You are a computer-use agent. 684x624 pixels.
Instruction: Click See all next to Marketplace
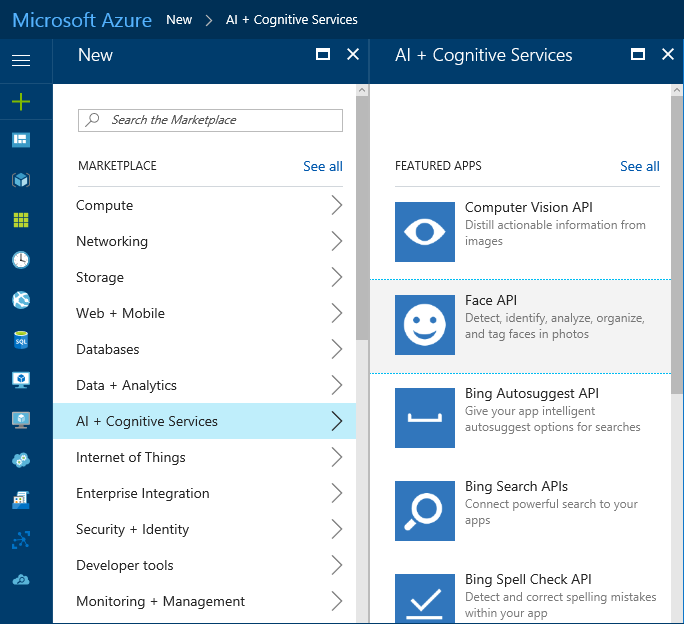pyautogui.click(x=323, y=166)
